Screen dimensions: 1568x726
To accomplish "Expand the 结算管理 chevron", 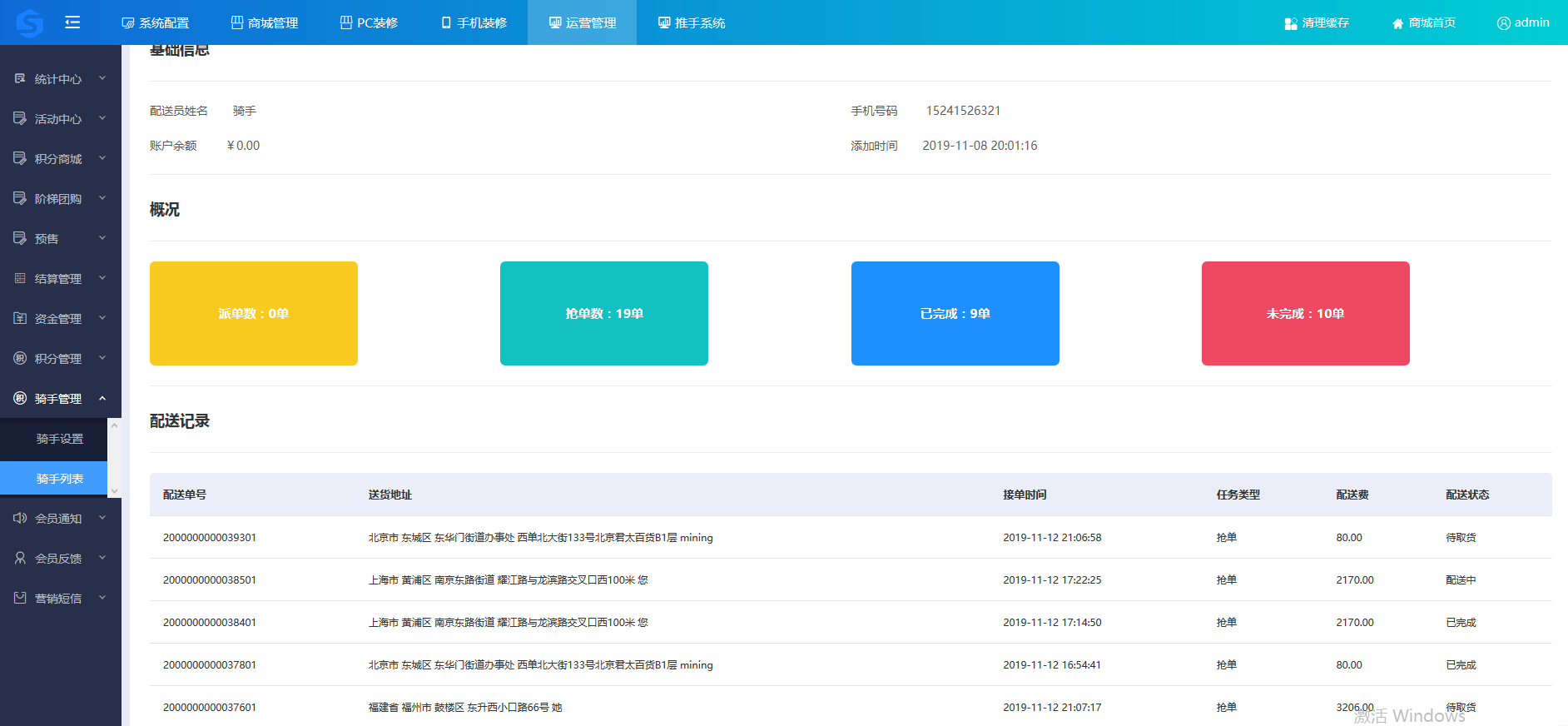I will (x=102, y=278).
